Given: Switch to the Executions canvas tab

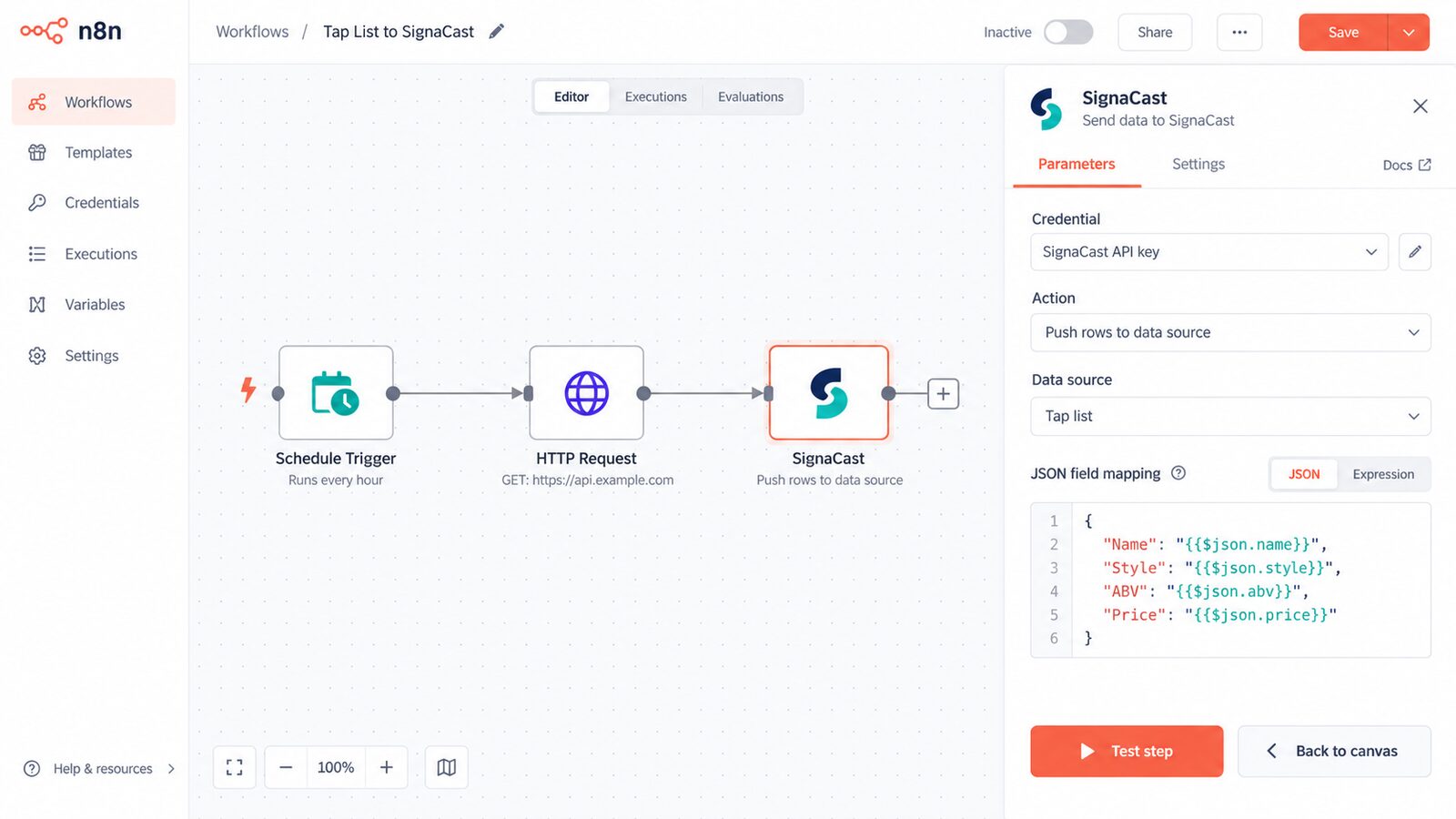Looking at the screenshot, I should pos(656,96).
